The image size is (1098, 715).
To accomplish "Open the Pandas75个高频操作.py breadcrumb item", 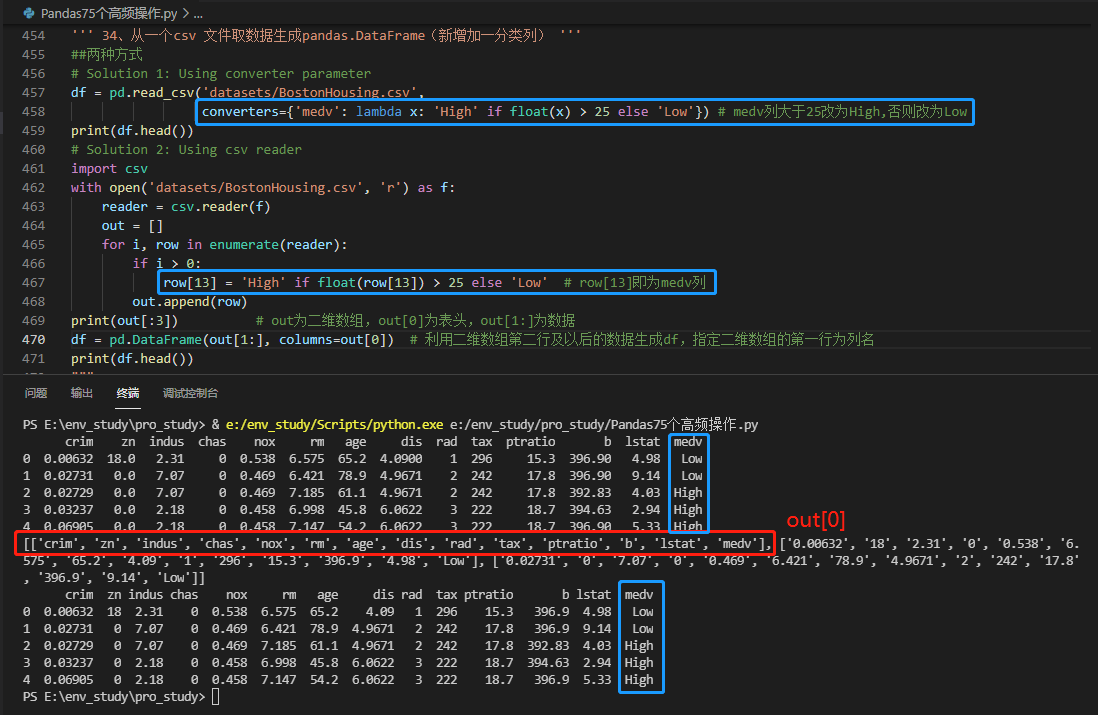I will 109,13.
